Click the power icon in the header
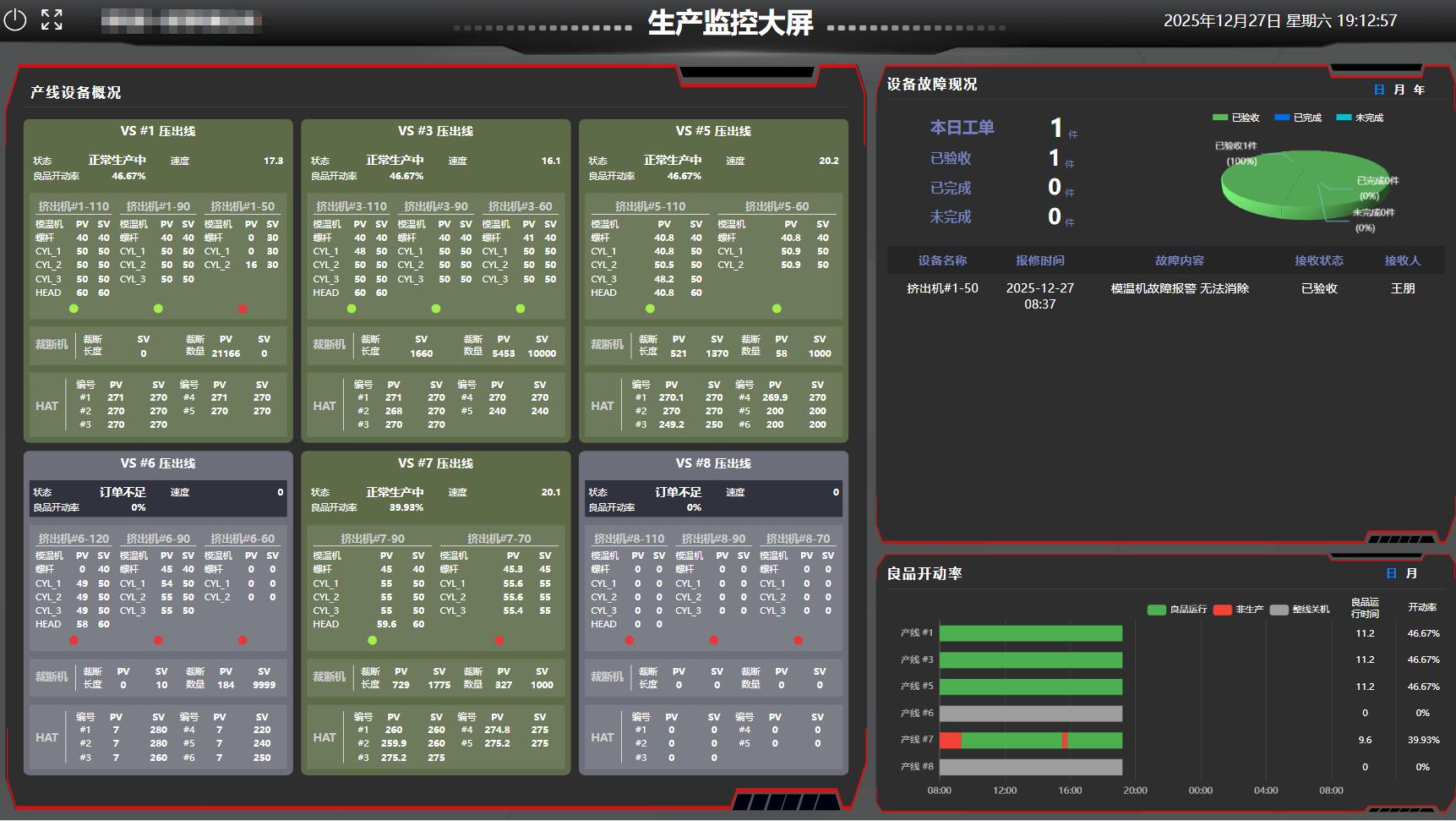 coord(15,19)
